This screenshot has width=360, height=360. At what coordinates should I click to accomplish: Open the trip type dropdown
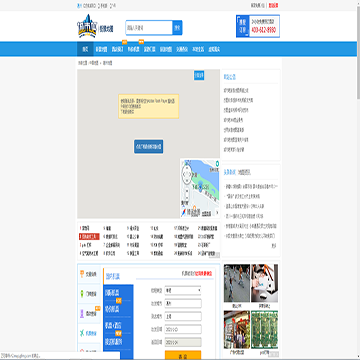click(183, 290)
